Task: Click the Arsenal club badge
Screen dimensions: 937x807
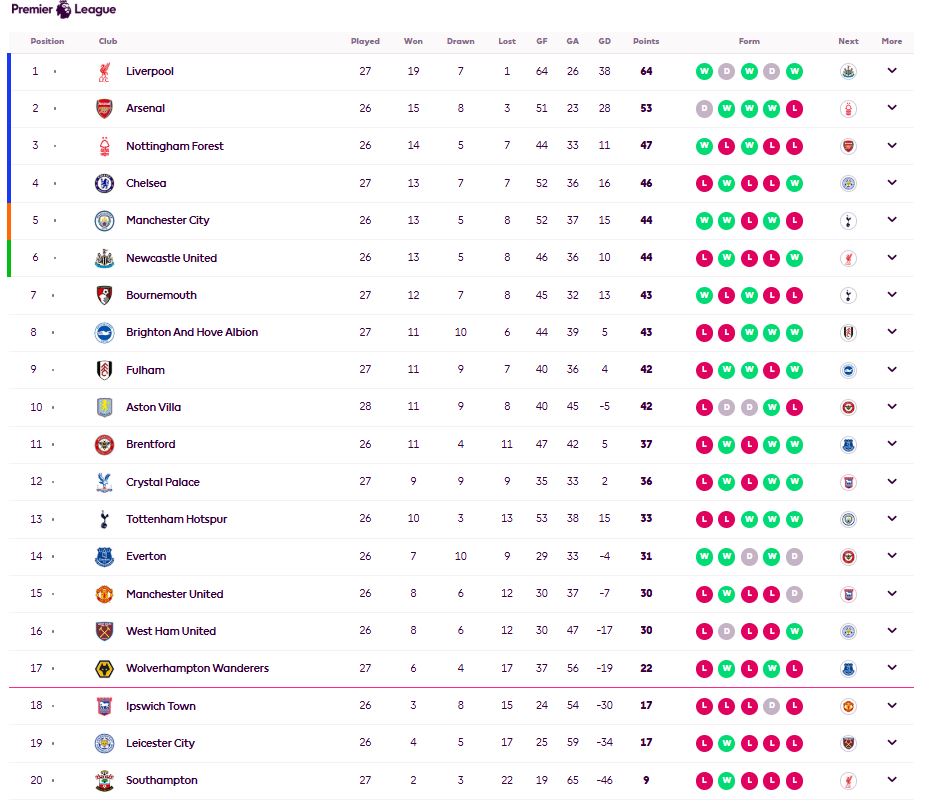Action: tap(104, 109)
